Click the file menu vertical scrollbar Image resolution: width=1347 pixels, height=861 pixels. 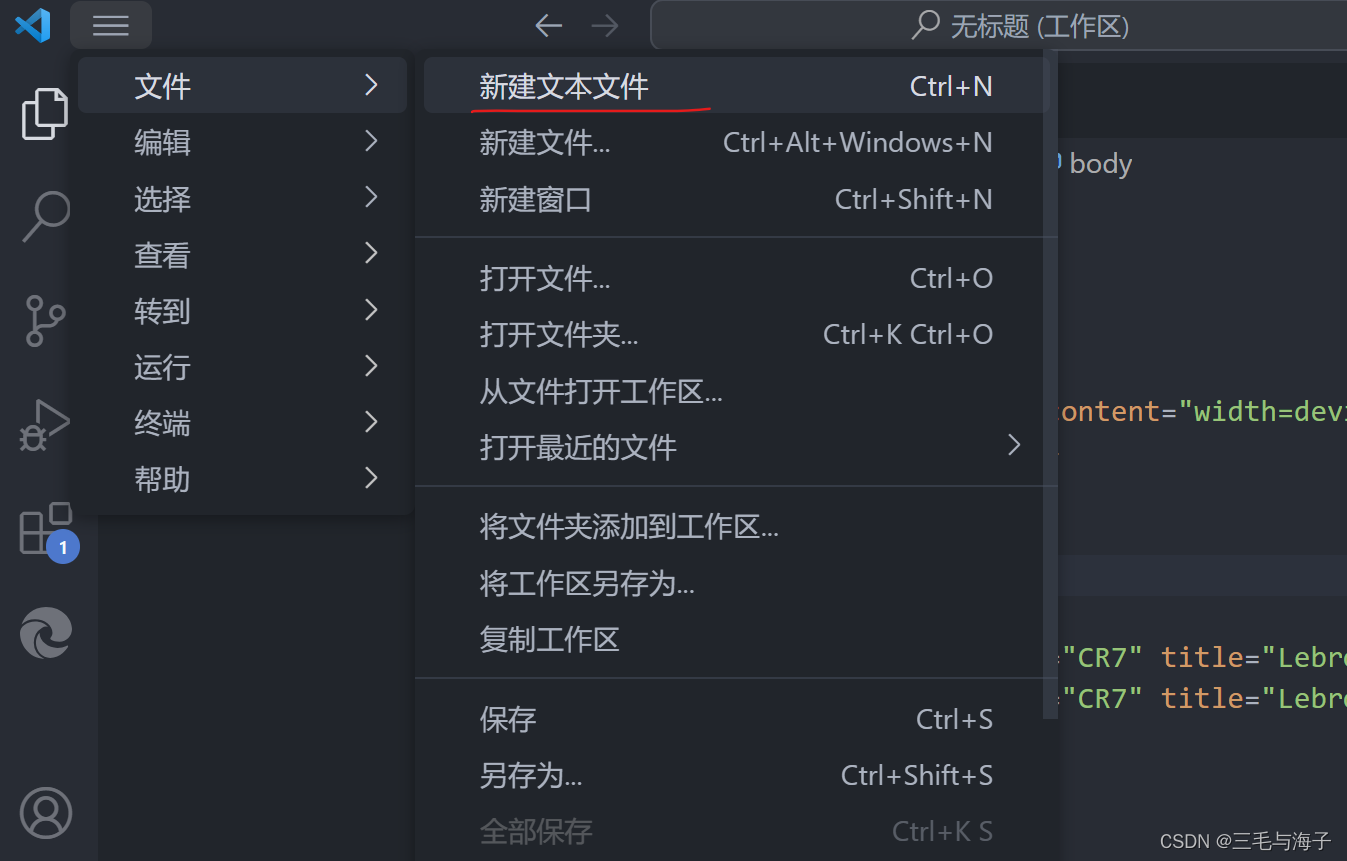coord(1050,385)
